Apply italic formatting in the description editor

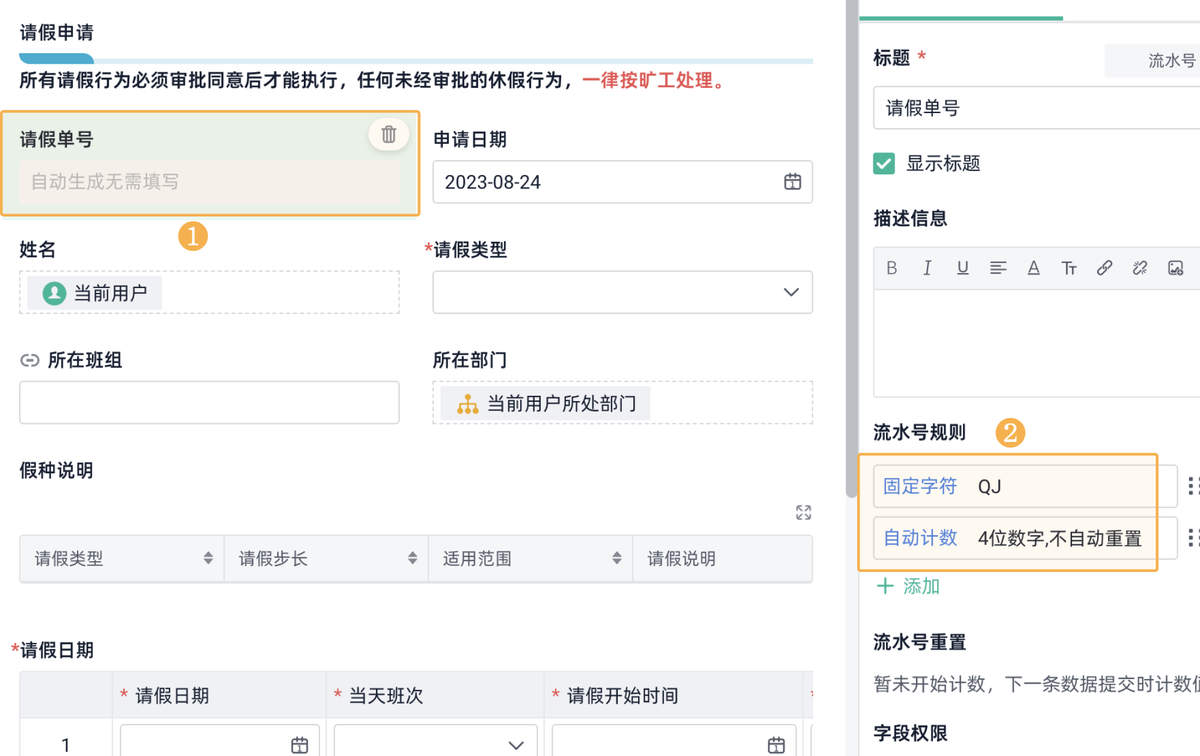click(927, 267)
